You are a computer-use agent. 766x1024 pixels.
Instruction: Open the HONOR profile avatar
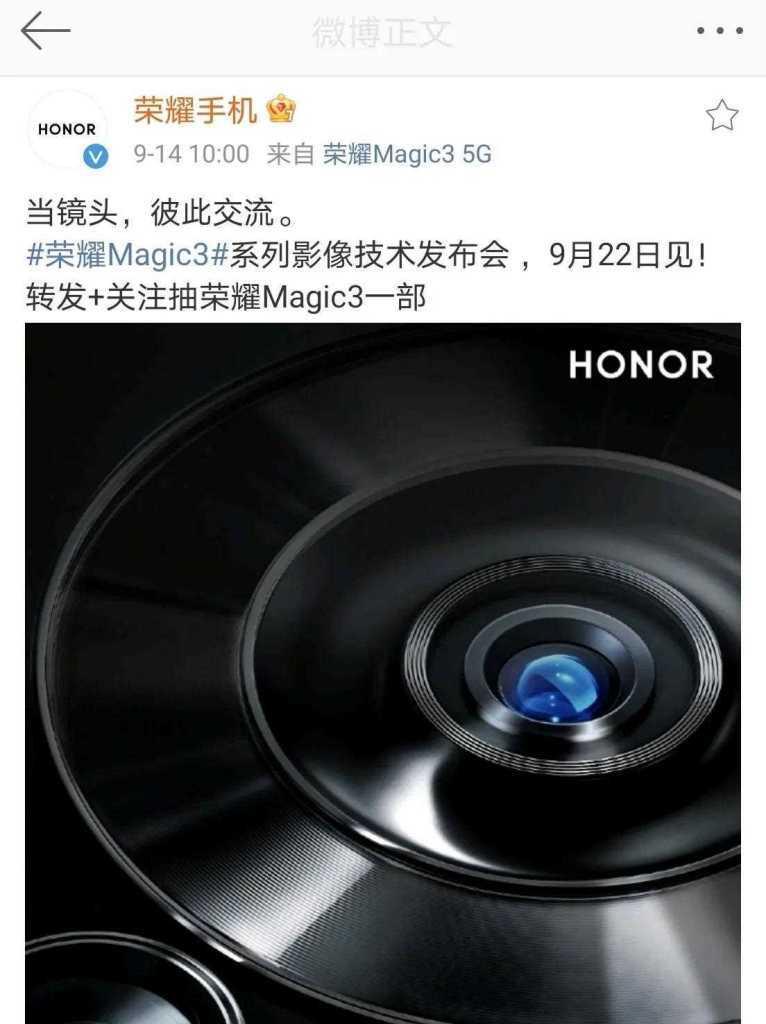(x=67, y=129)
